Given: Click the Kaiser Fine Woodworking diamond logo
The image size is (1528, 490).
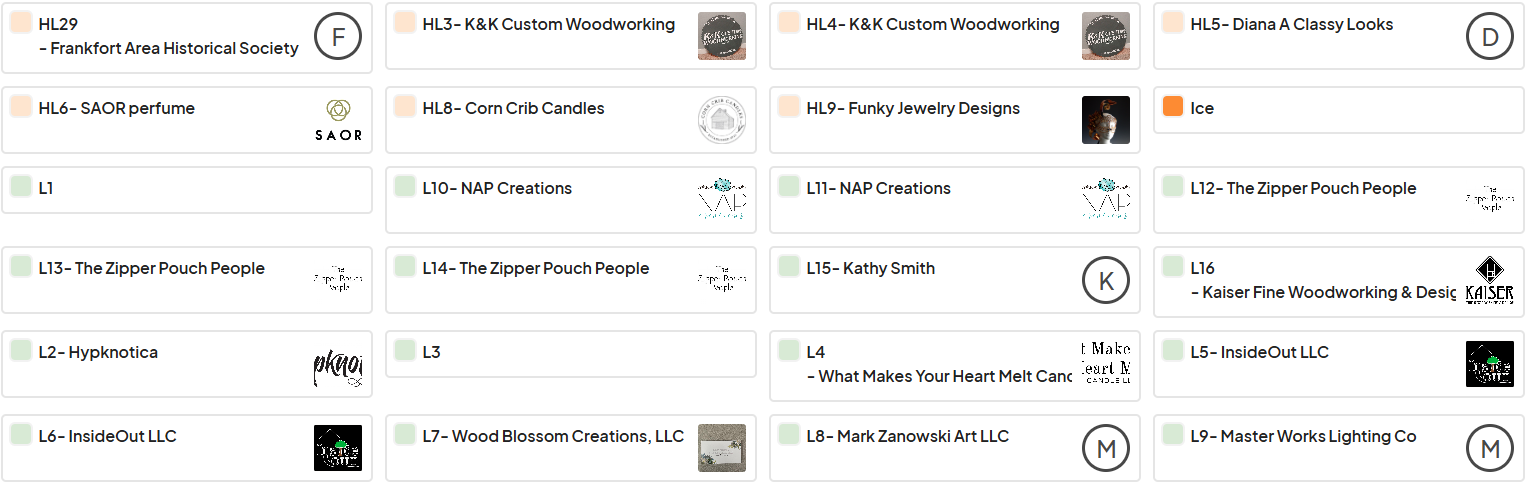Looking at the screenshot, I should tap(1490, 280).
